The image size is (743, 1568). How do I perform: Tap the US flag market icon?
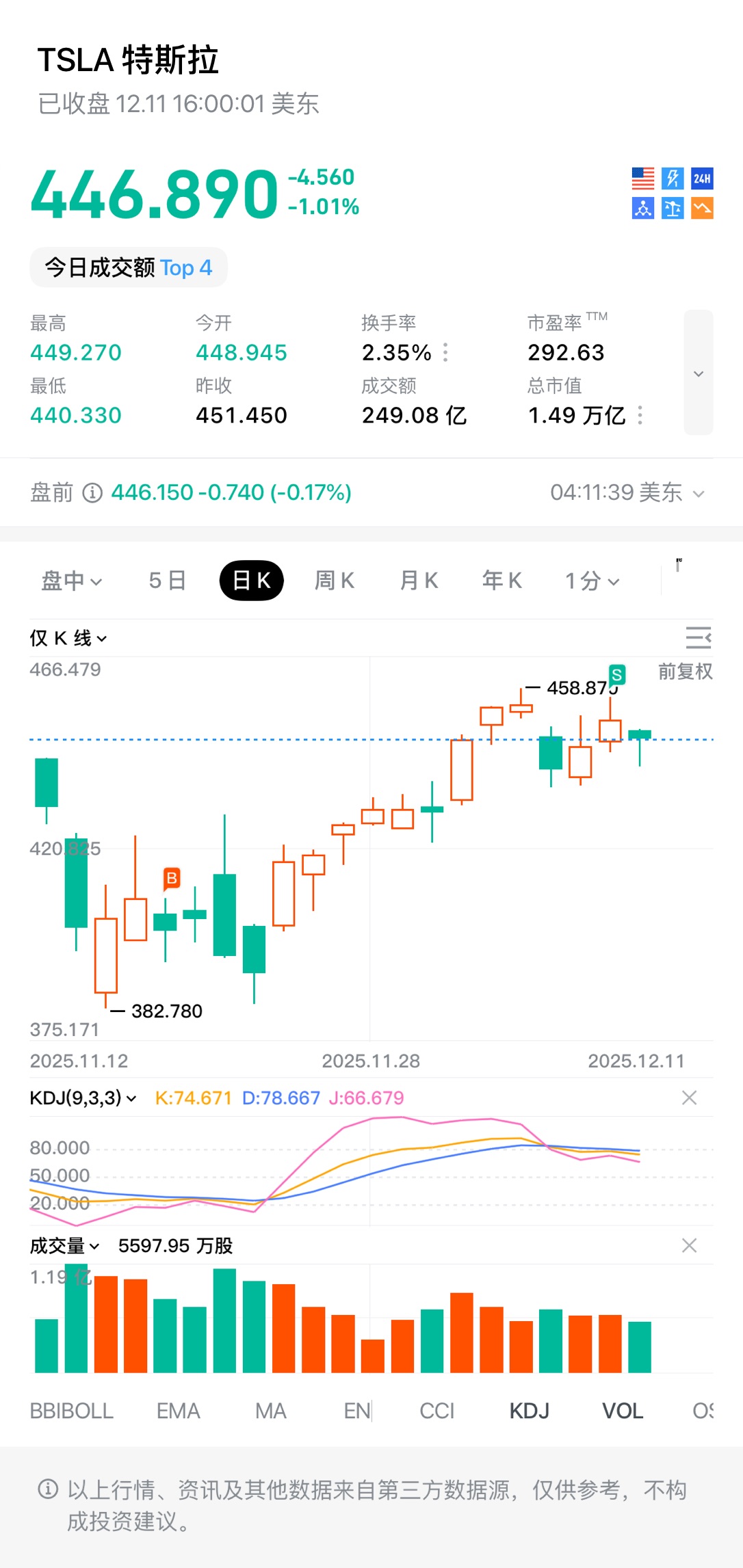(x=643, y=178)
